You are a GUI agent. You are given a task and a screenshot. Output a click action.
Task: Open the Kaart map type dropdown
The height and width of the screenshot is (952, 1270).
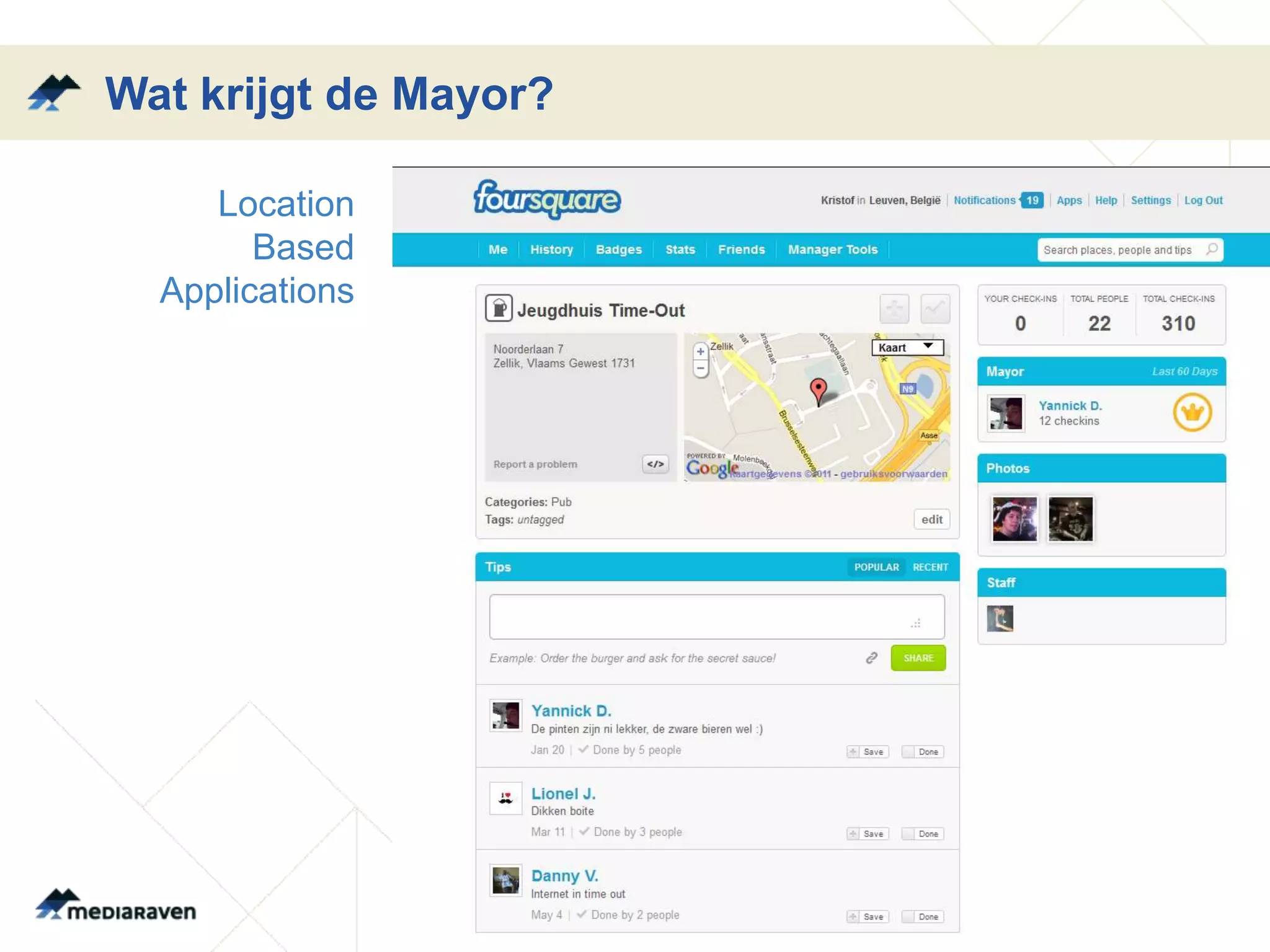tap(908, 348)
